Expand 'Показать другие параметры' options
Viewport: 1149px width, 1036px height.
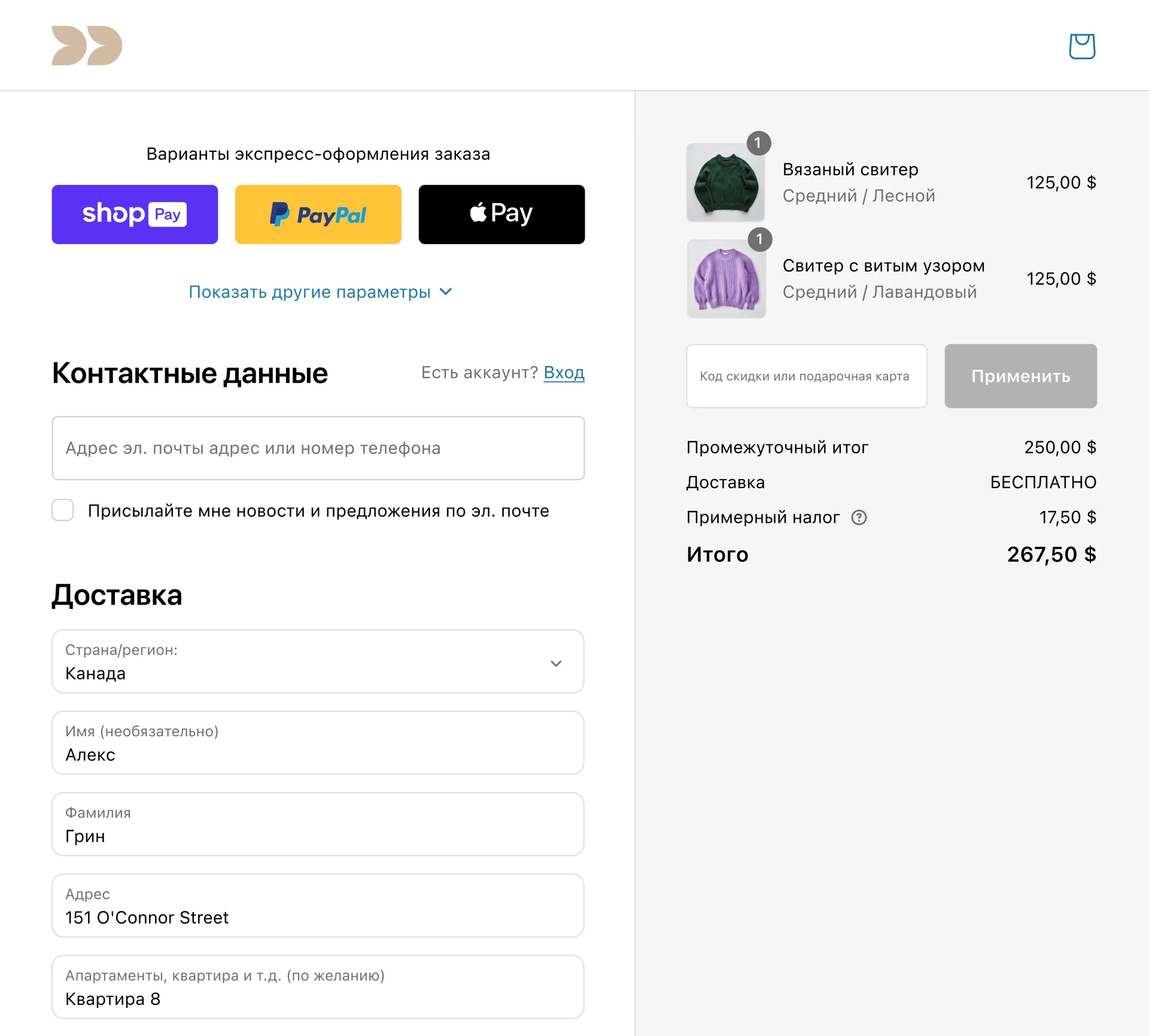coord(320,292)
